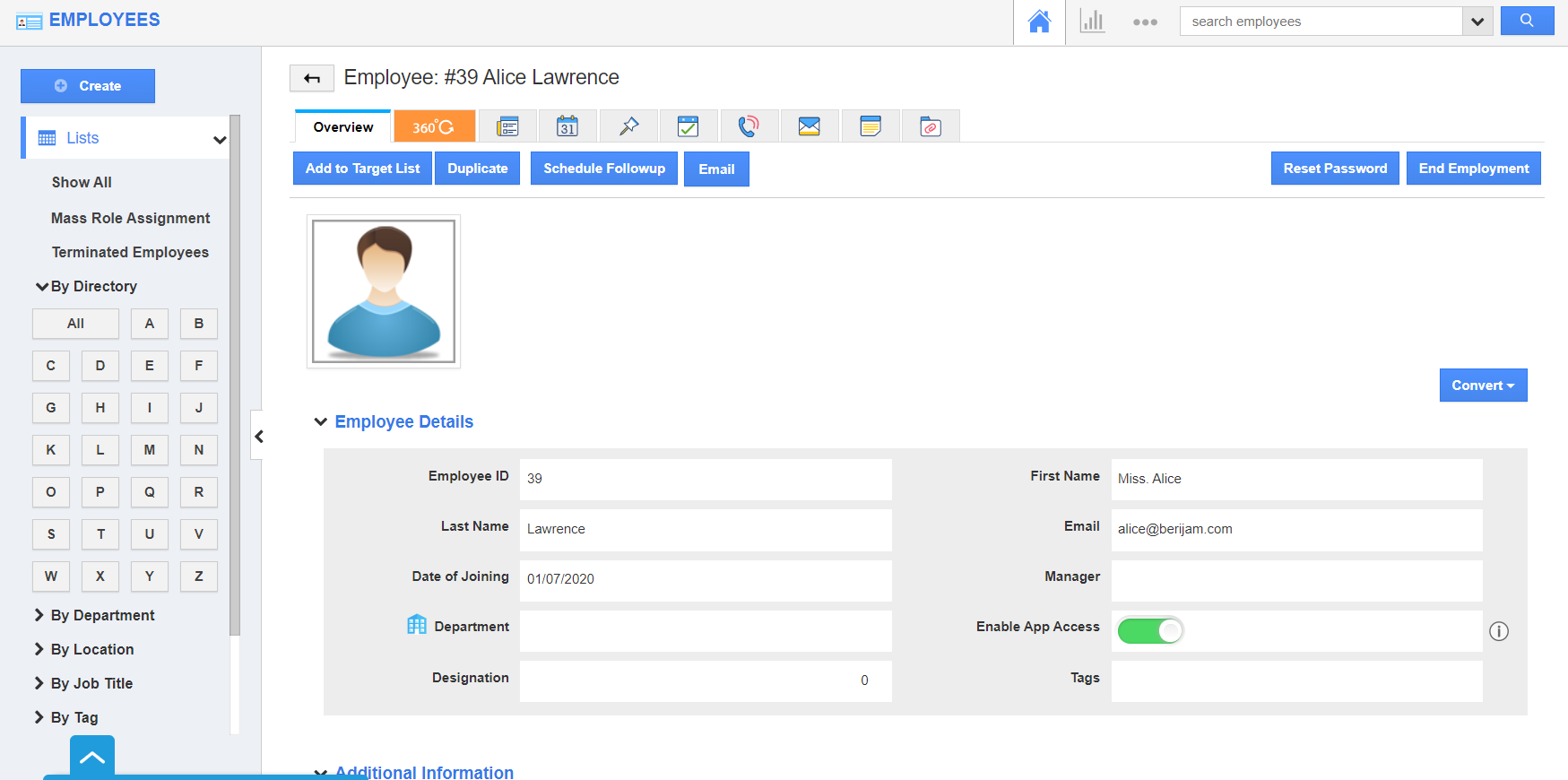Open the notes tab icon
This screenshot has width=1568, height=780.
[870, 126]
